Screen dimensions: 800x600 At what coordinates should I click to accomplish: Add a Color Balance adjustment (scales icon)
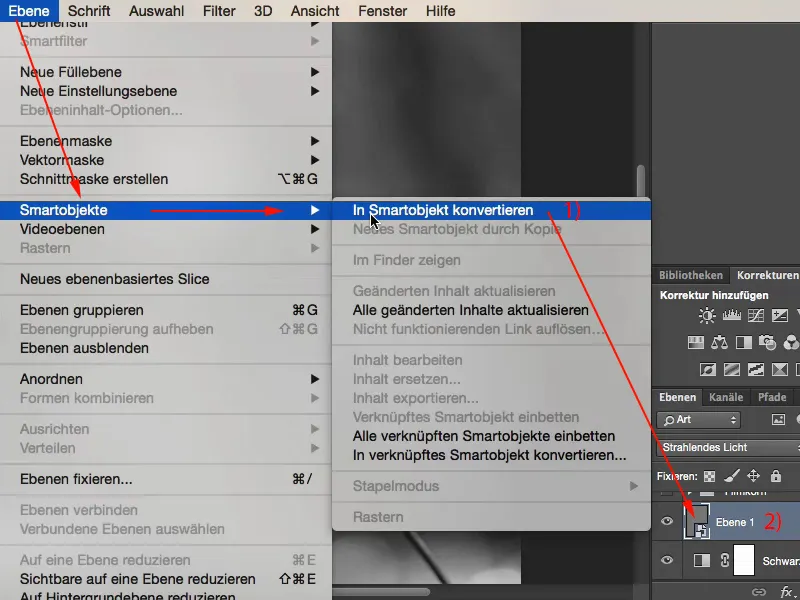pyautogui.click(x=719, y=342)
